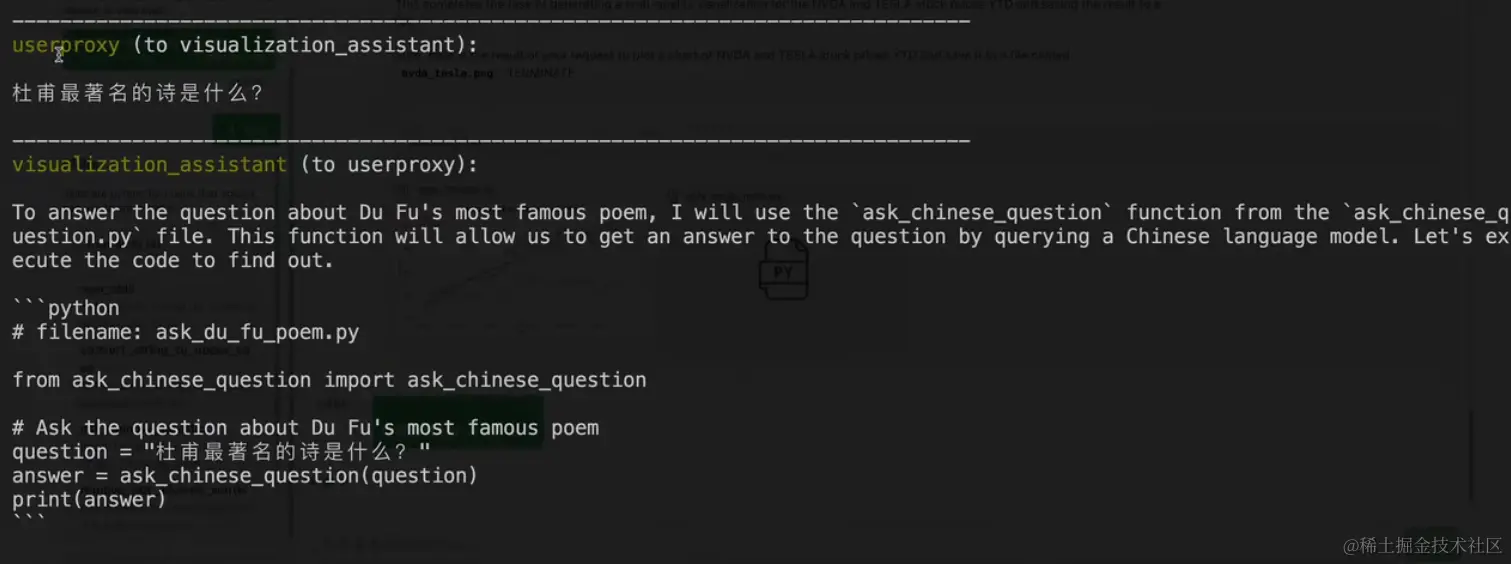This screenshot has height=564, width=1511.
Task: Click the yellow visualization_assistant sender name
Action: [x=149, y=165]
